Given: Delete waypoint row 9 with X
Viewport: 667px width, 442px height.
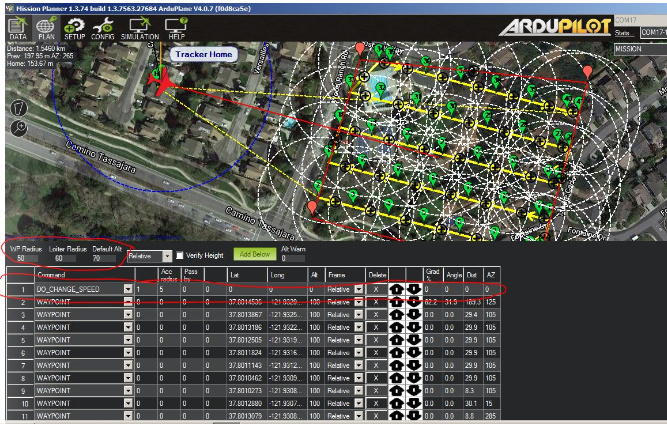Looking at the screenshot, I should click(376, 391).
